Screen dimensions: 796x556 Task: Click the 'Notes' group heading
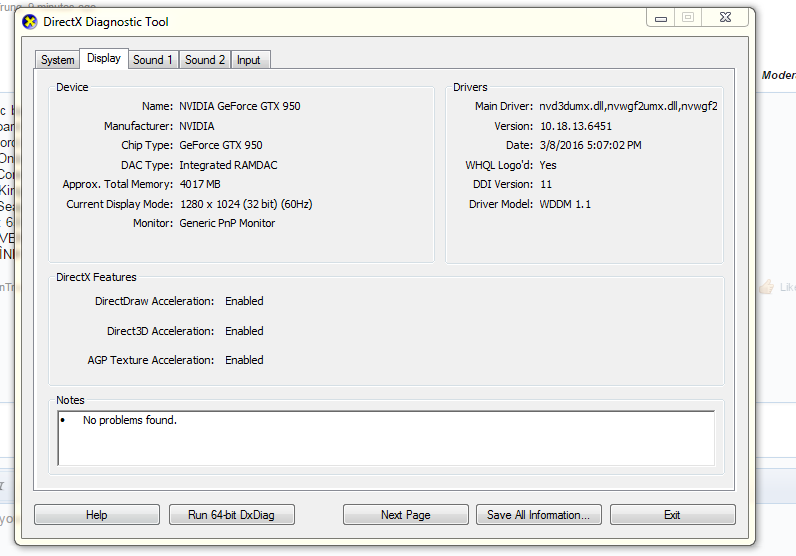[x=71, y=400]
